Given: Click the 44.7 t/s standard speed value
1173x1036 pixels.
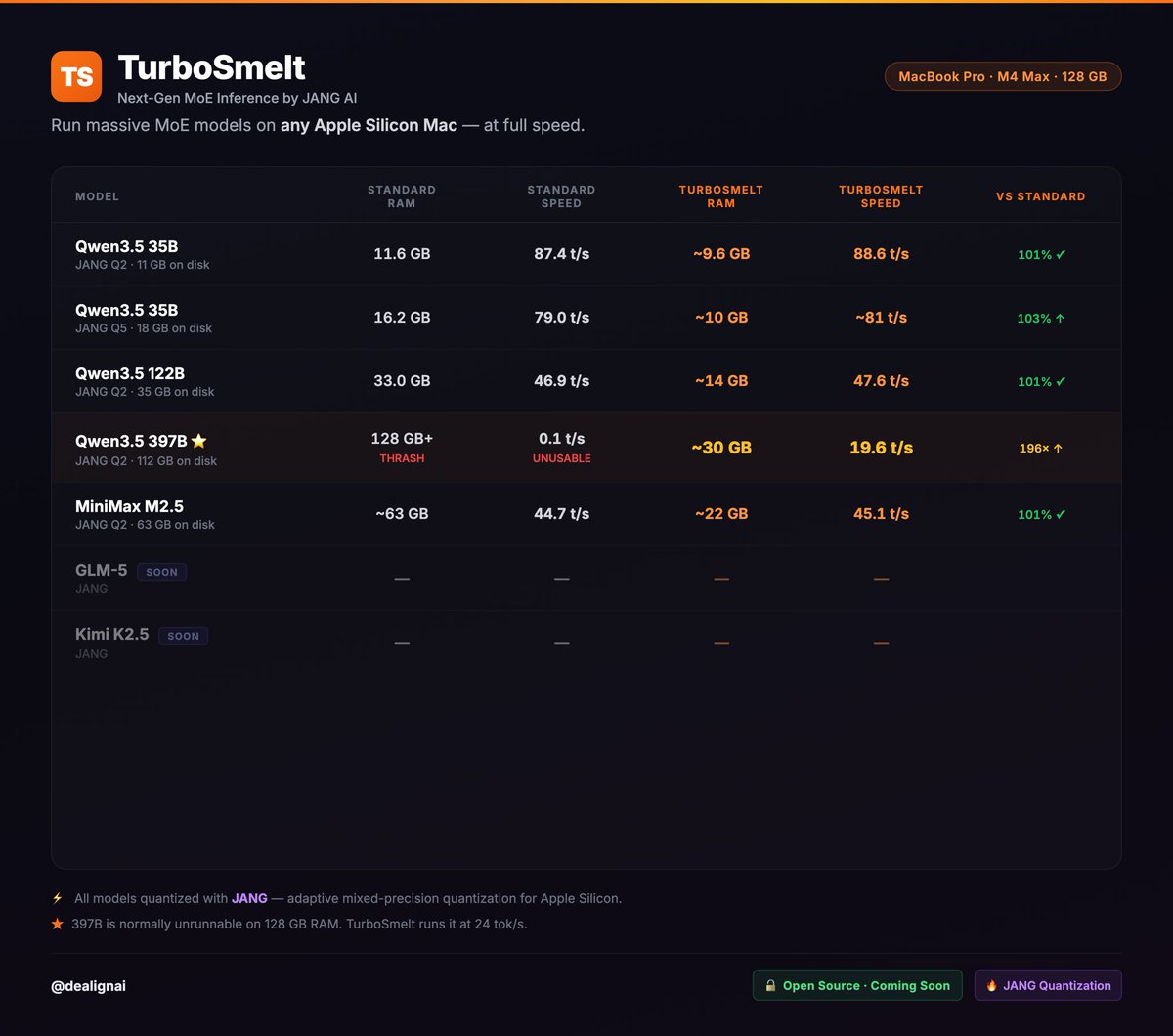Looking at the screenshot, I should (x=561, y=514).
